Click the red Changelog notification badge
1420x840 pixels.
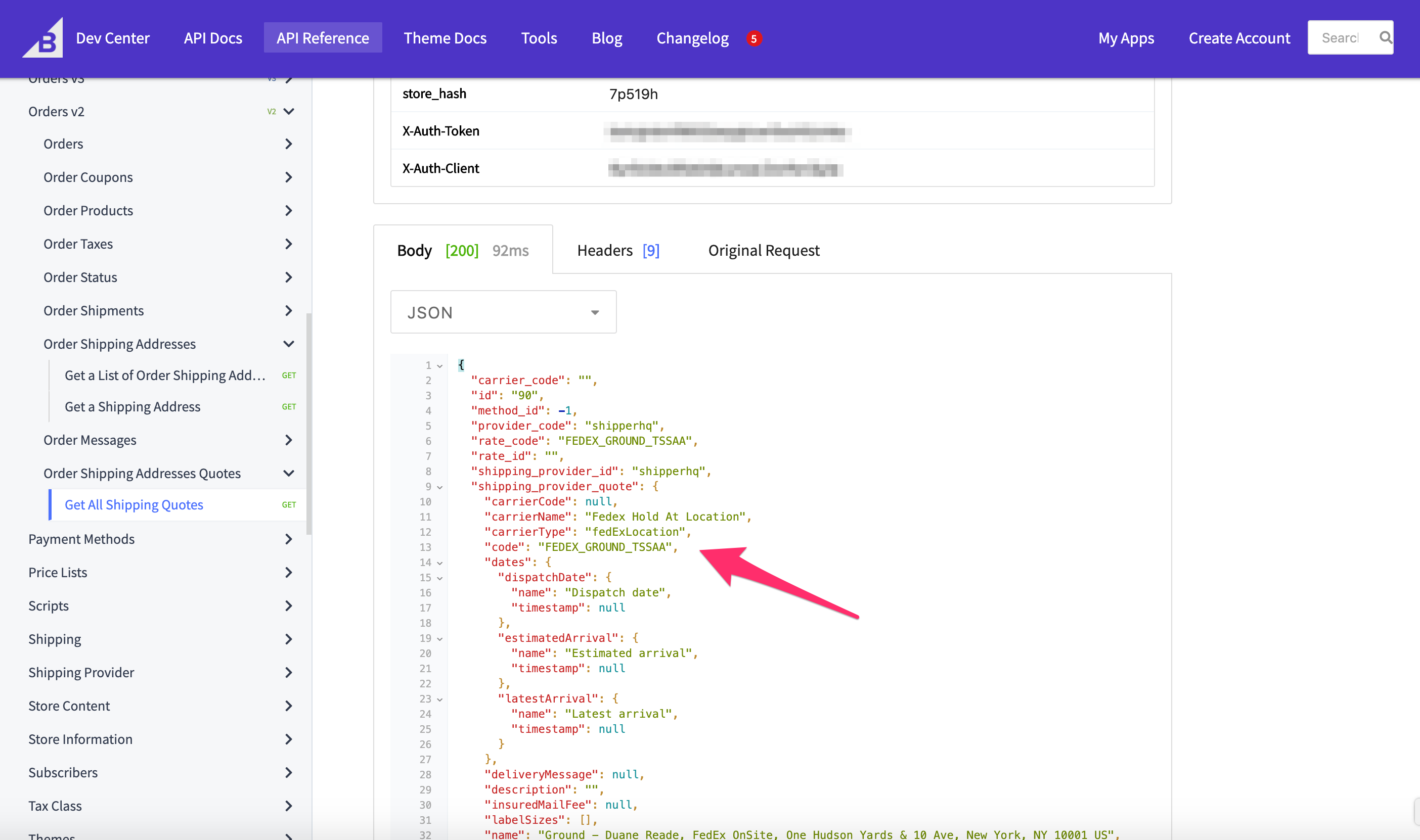click(x=753, y=38)
